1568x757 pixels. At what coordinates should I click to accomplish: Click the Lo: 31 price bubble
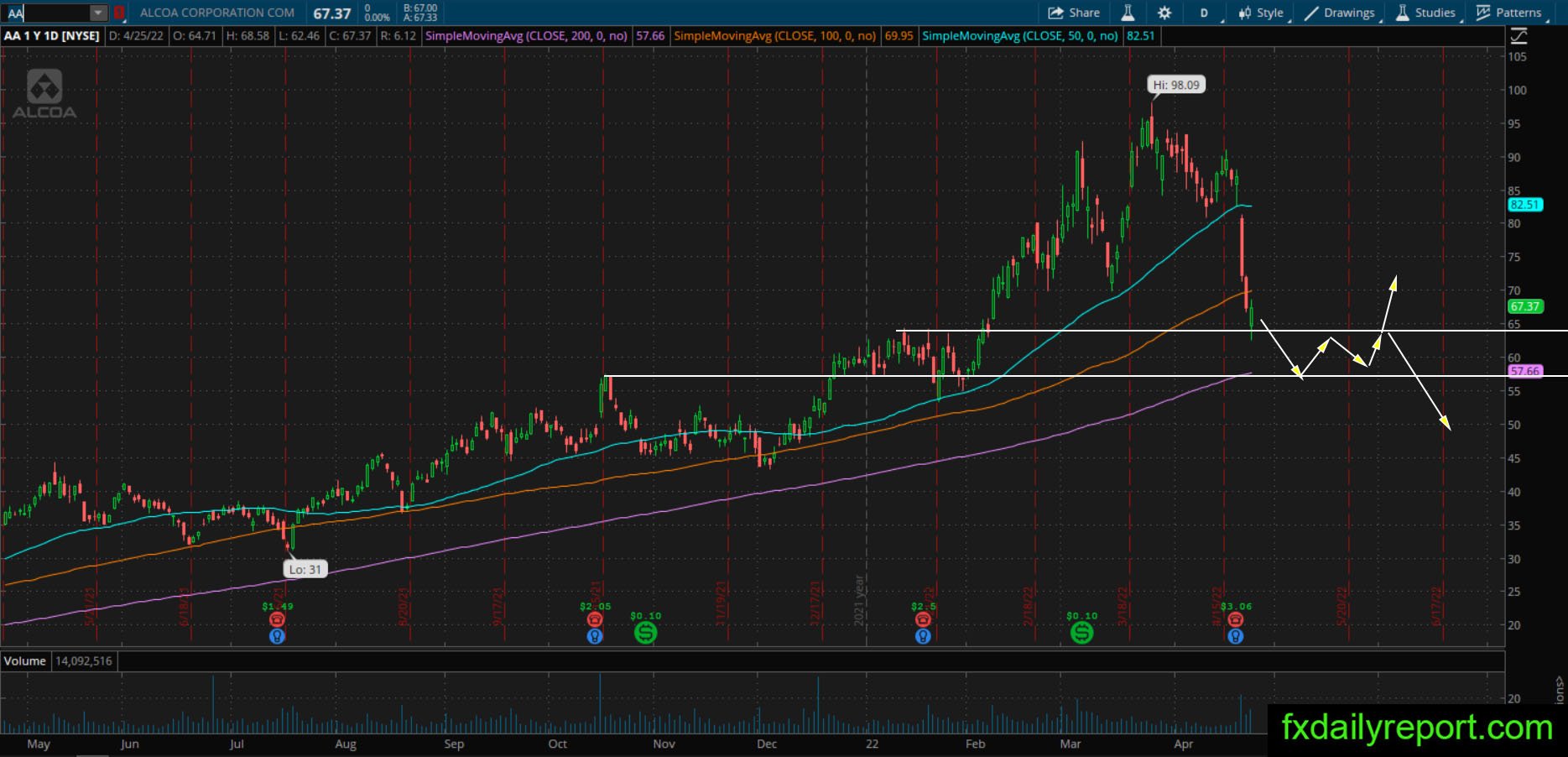305,569
